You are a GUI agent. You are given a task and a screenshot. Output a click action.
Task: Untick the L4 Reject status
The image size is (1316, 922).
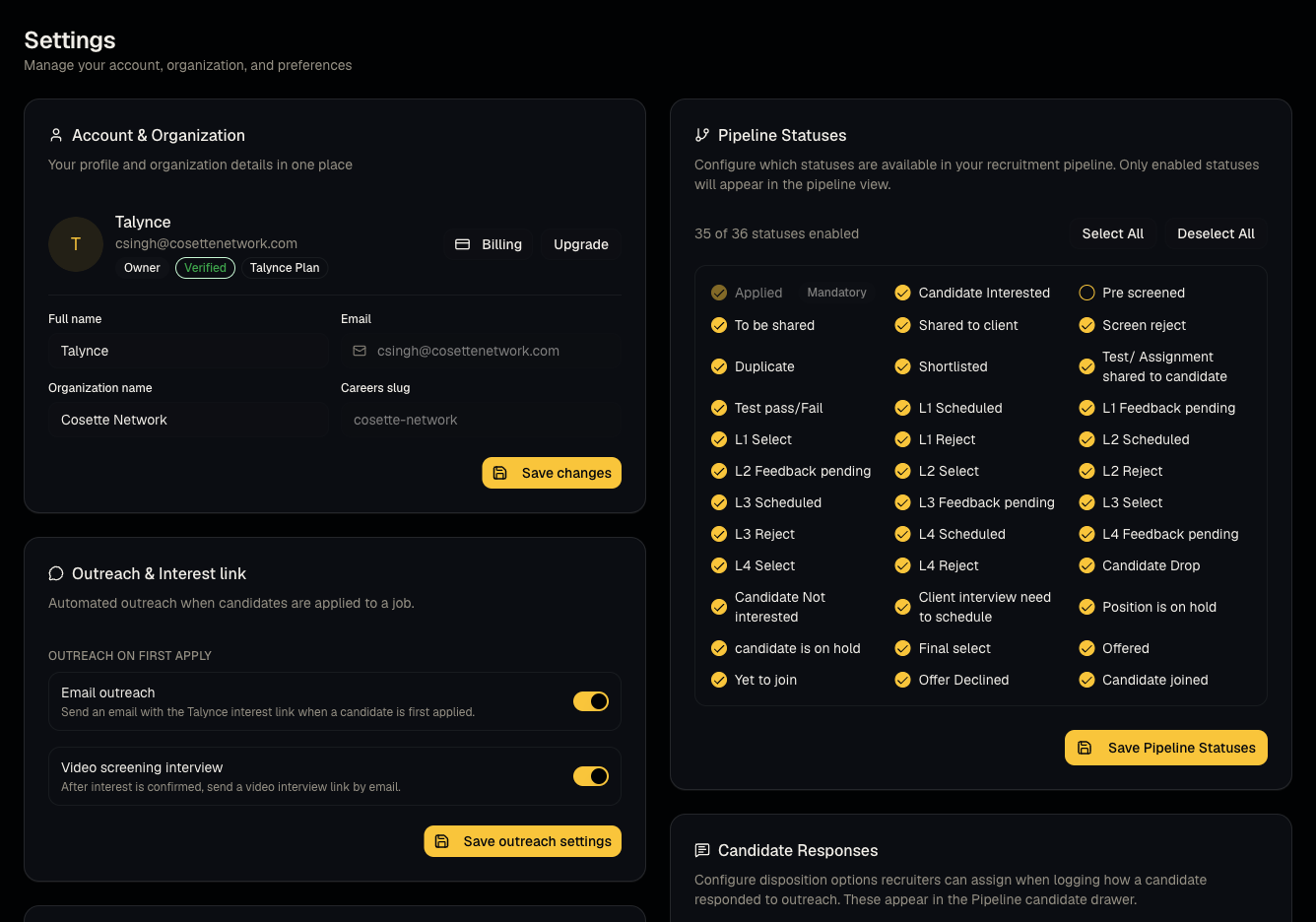tap(902, 565)
